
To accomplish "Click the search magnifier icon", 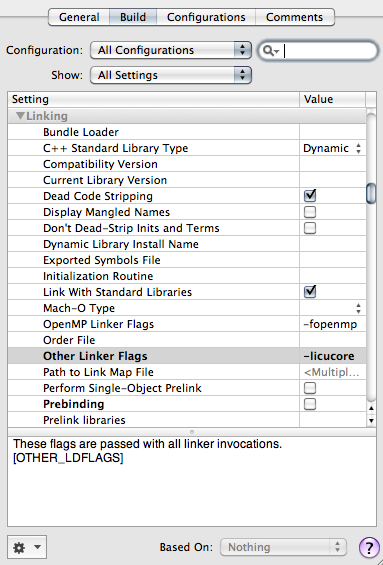I will 271,51.
